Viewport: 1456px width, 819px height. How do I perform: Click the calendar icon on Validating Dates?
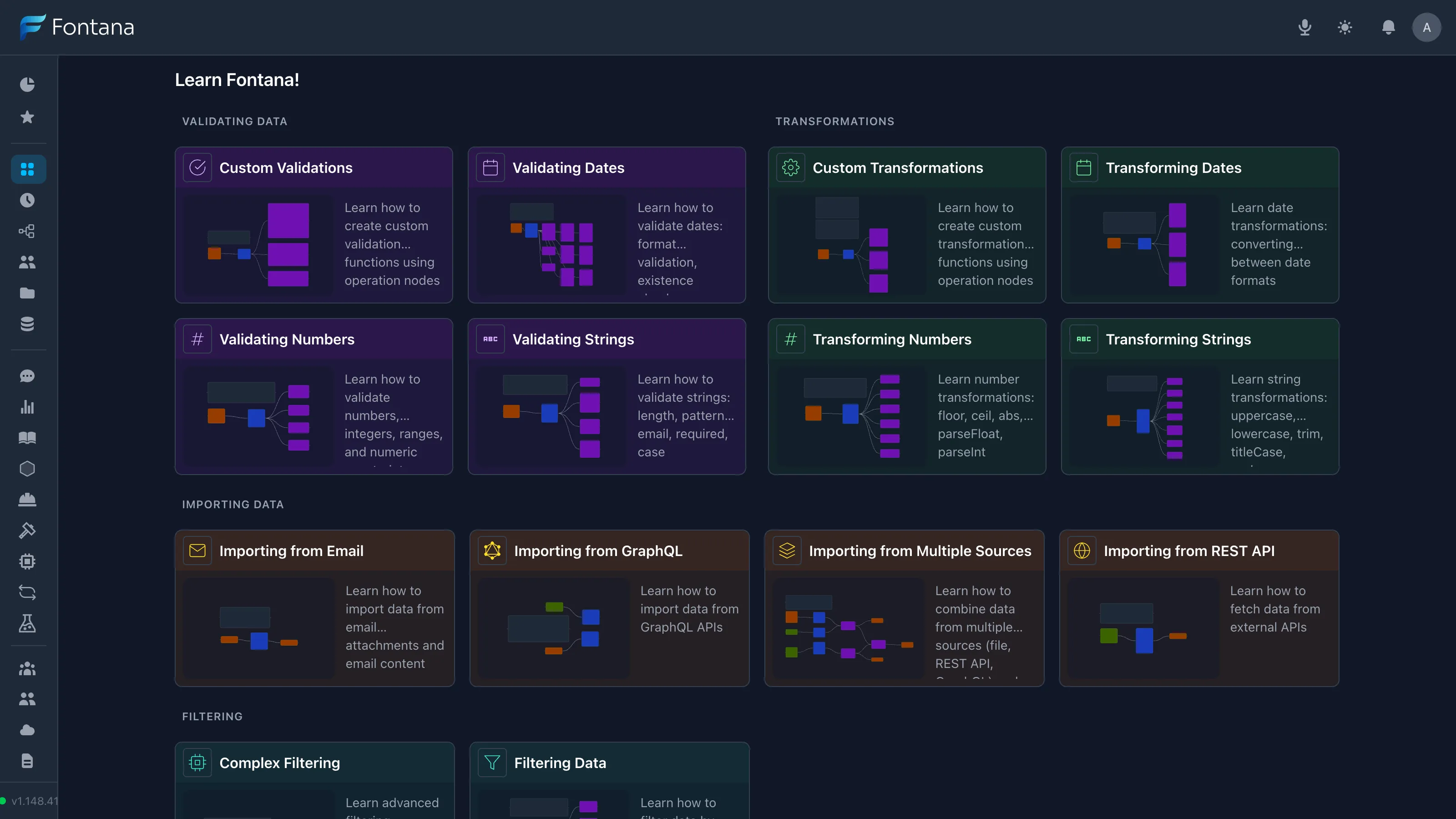(490, 167)
